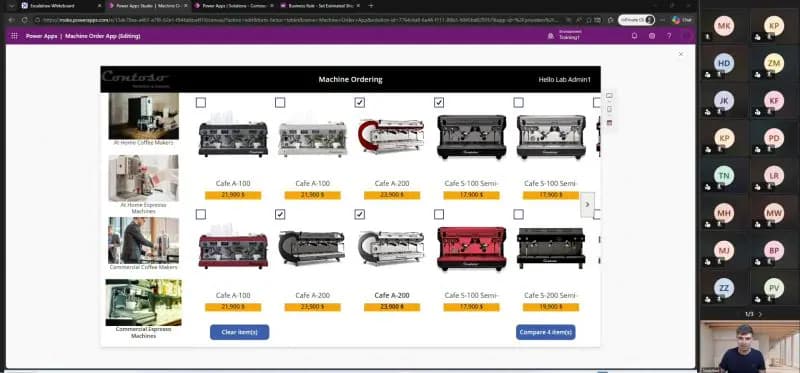Viewport: 800px width, 373px height.
Task: Click the presenter's webcam video tile
Action: click(x=749, y=346)
